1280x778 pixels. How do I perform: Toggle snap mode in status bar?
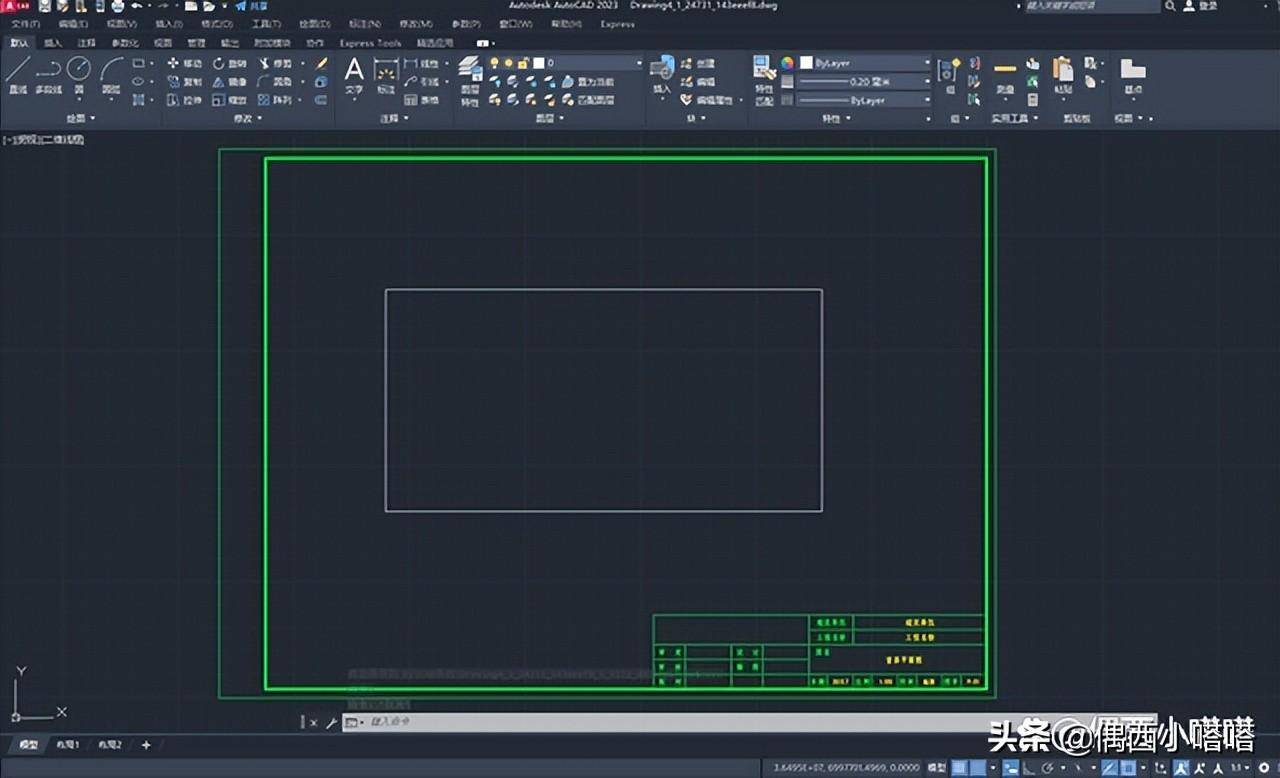tap(979, 768)
